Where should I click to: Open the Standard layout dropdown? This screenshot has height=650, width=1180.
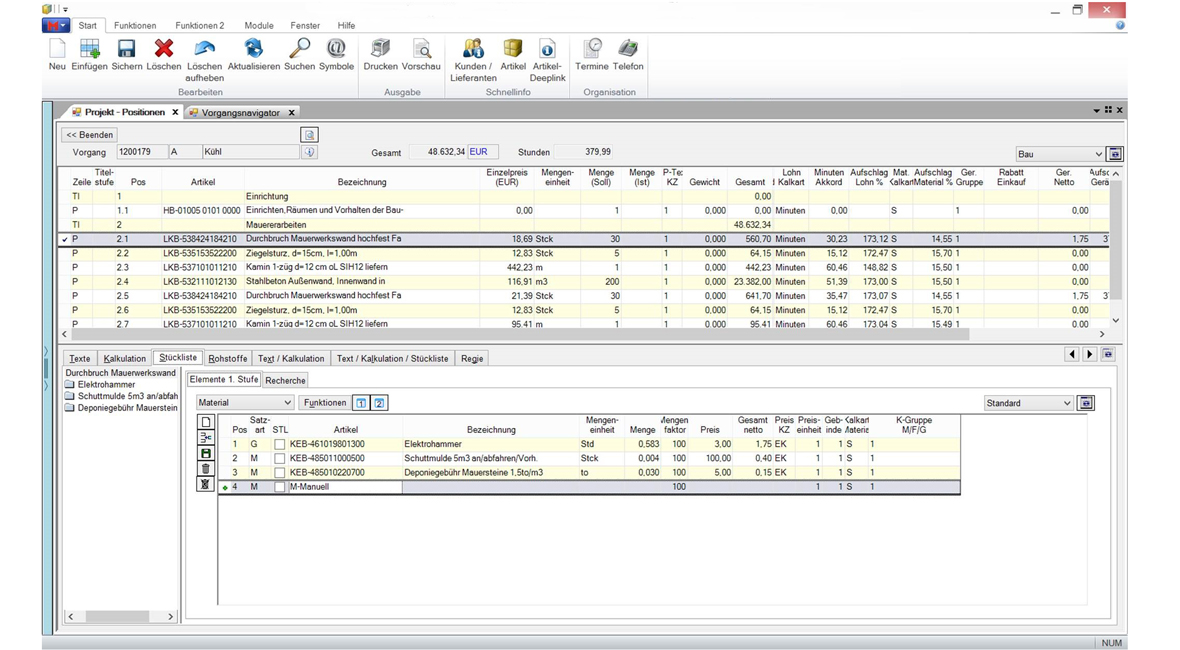[x=1066, y=403]
